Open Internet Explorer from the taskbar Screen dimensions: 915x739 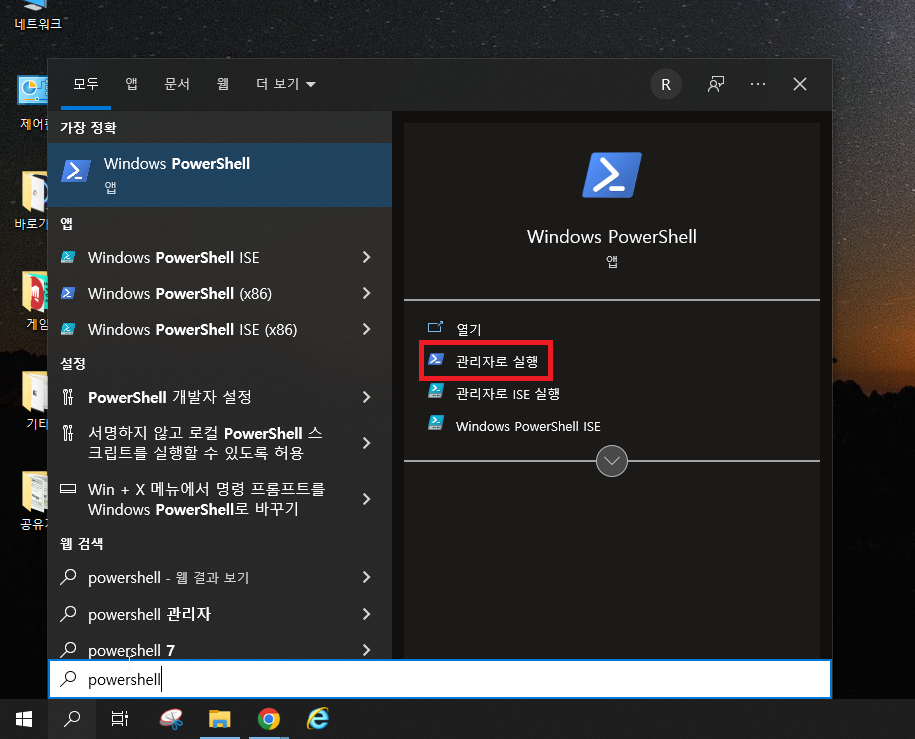[318, 719]
